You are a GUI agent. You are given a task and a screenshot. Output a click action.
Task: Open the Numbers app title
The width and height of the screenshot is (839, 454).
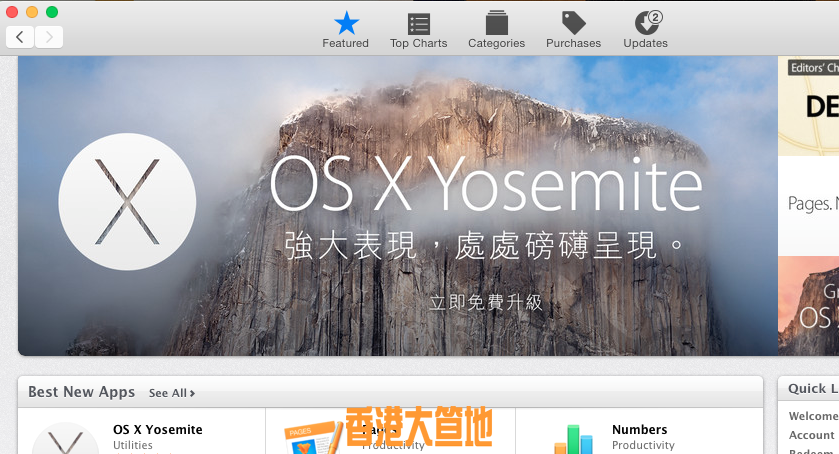click(639, 429)
